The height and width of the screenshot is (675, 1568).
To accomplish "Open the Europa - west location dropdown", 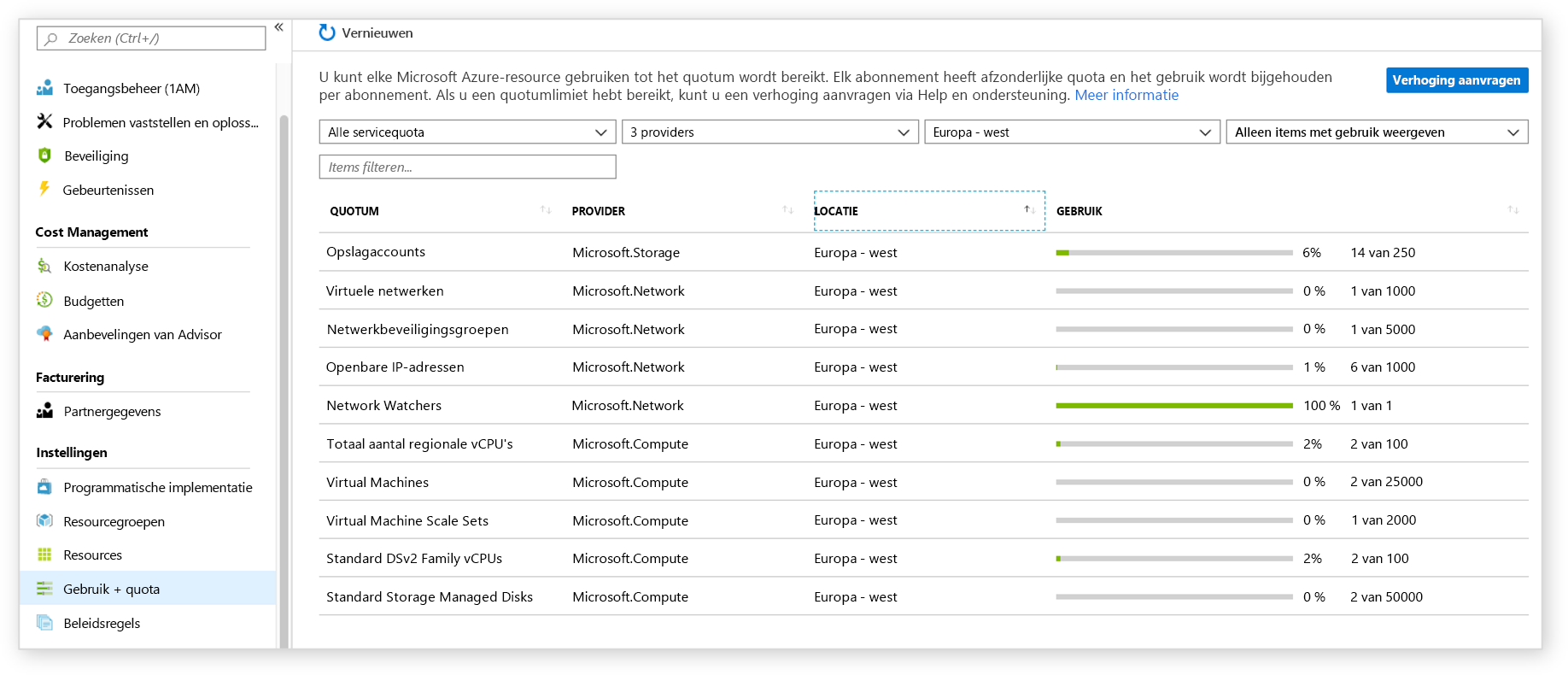I will click(x=1073, y=132).
